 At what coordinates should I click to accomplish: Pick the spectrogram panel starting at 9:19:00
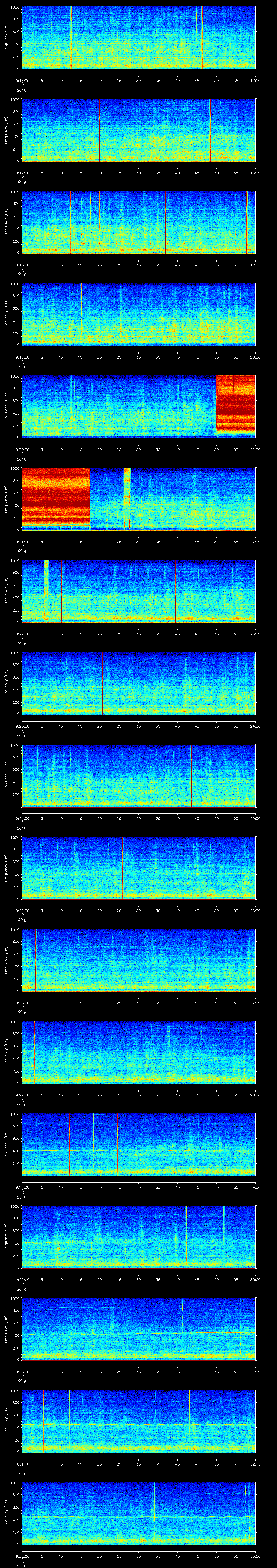(139, 314)
